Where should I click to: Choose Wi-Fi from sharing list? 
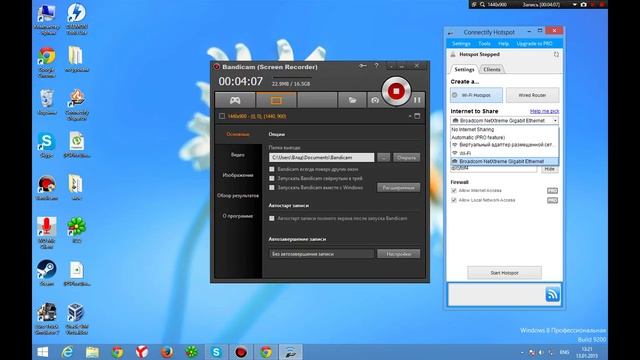pos(504,153)
